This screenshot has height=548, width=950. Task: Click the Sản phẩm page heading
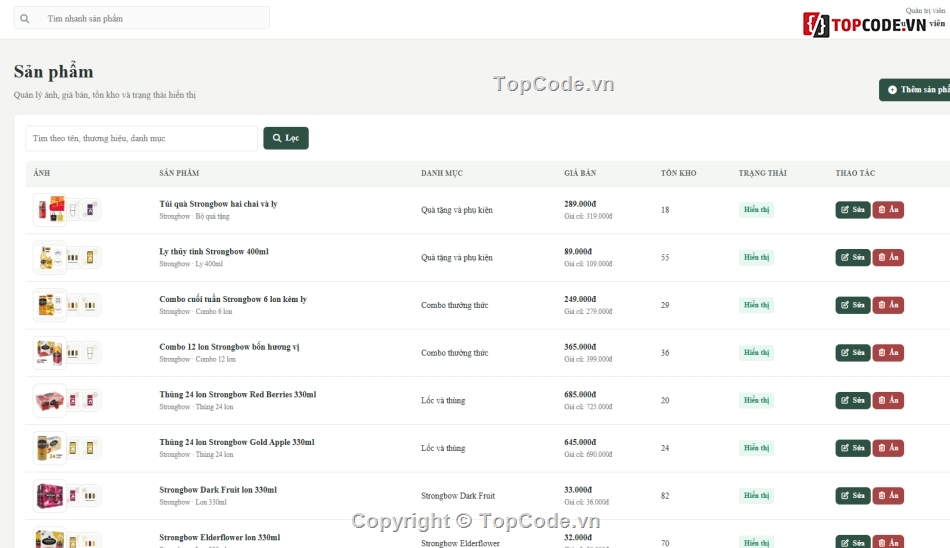point(53,72)
